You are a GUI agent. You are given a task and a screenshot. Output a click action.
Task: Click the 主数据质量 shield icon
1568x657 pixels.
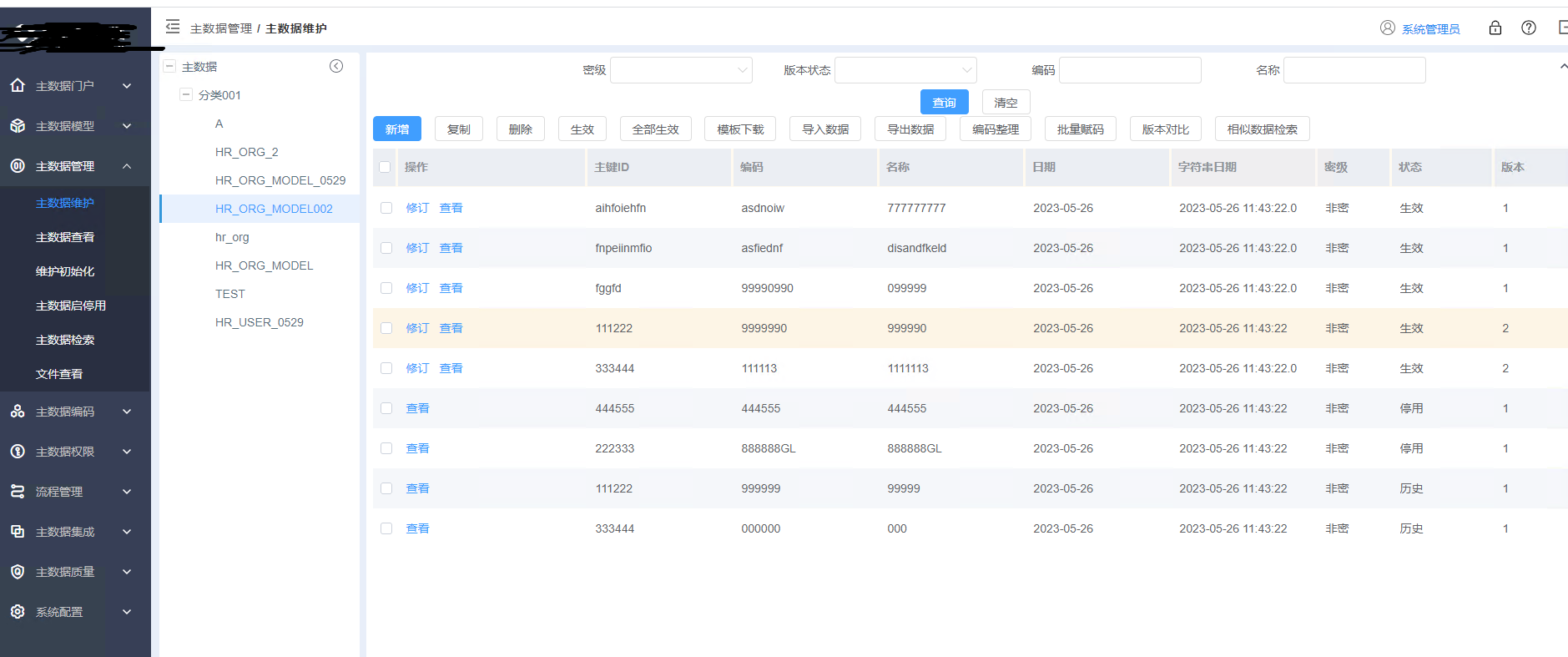pos(18,571)
